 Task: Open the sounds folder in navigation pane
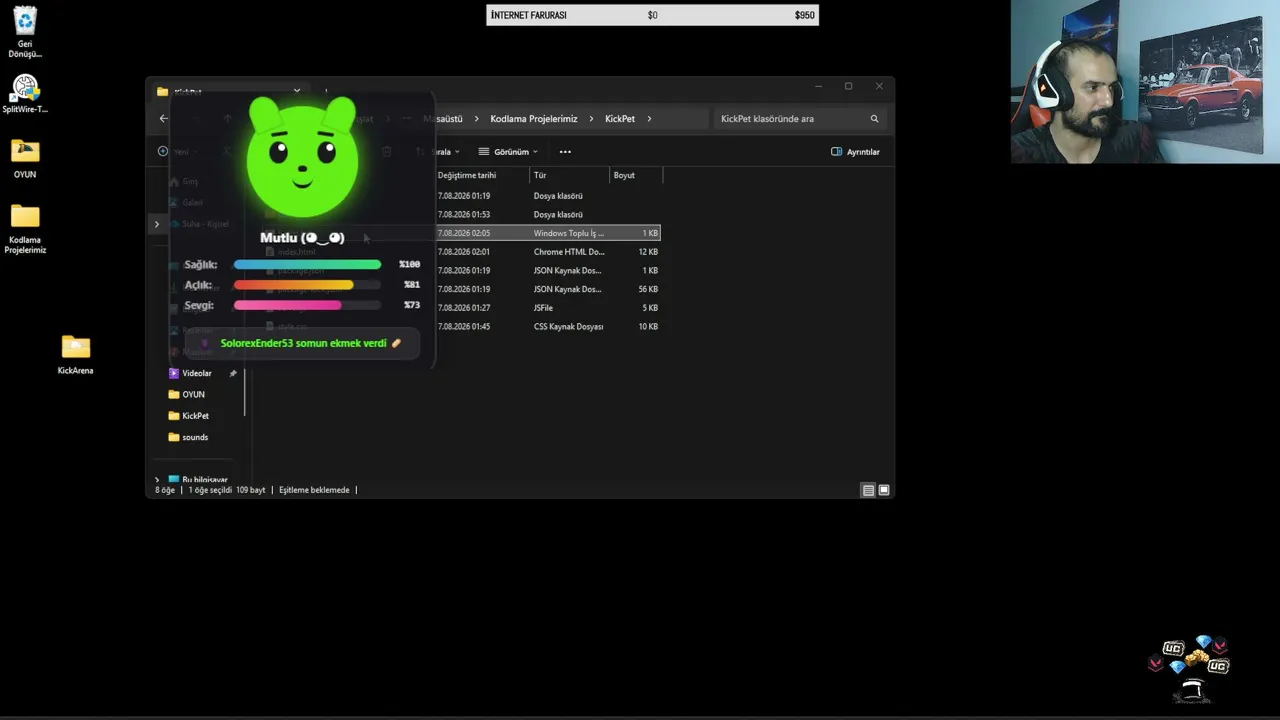(x=189, y=437)
